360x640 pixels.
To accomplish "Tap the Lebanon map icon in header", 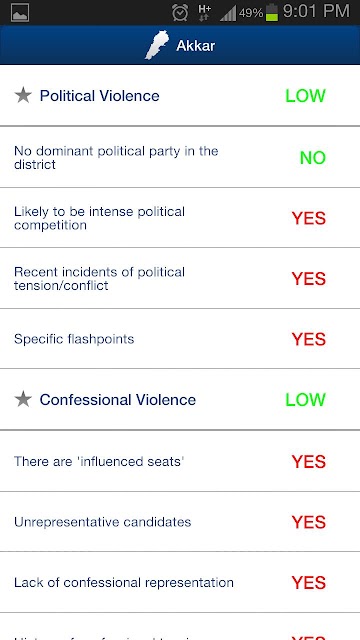I will point(157,45).
